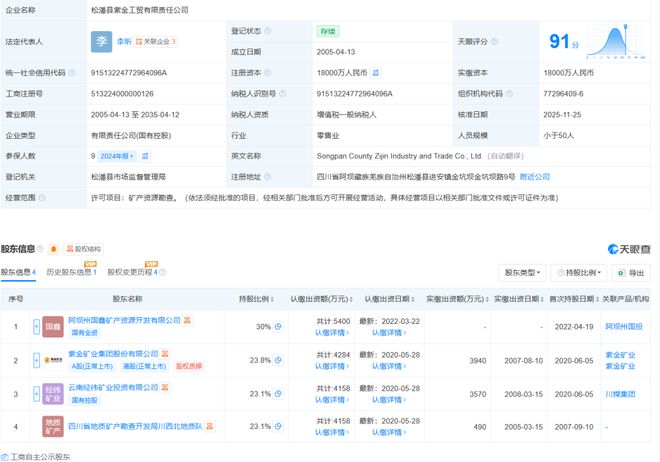Sort the table by 持股比例 column header
Viewport: 660px width, 462px height.
click(x=257, y=298)
